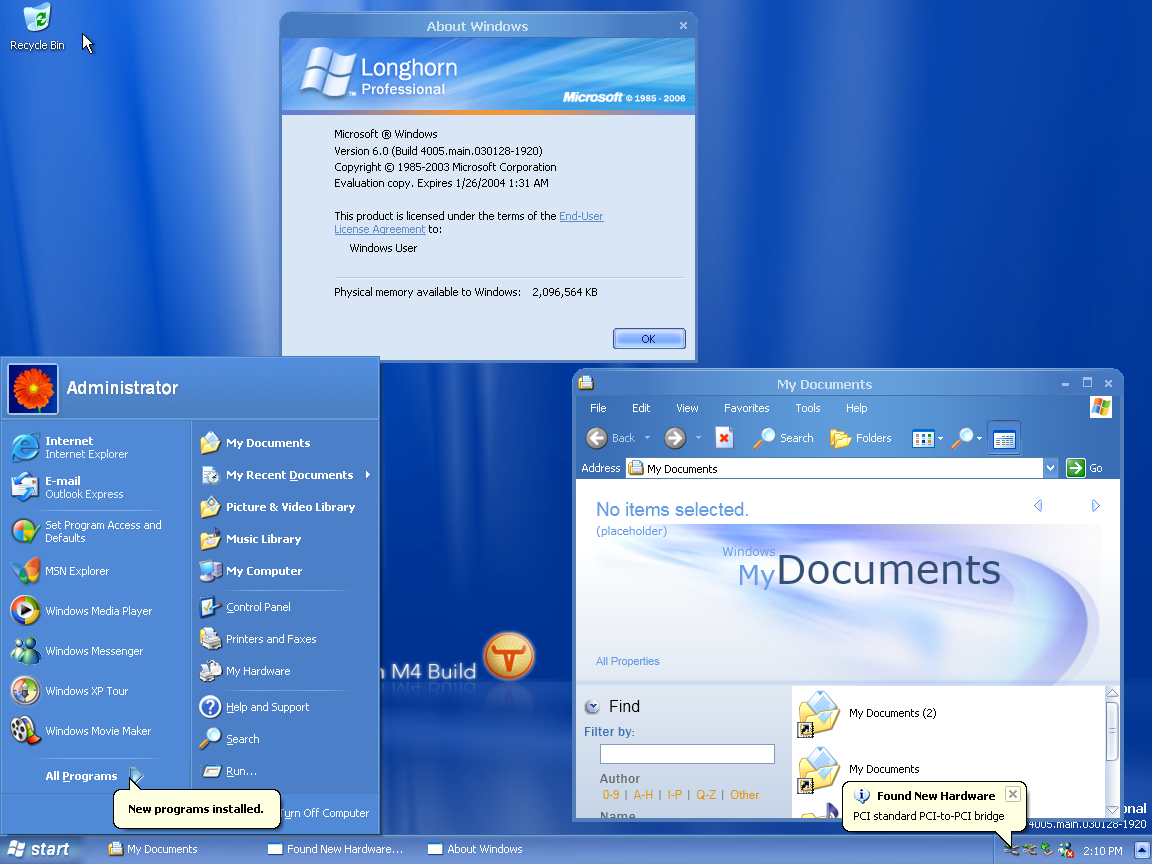Open the Tools menu

(x=807, y=408)
